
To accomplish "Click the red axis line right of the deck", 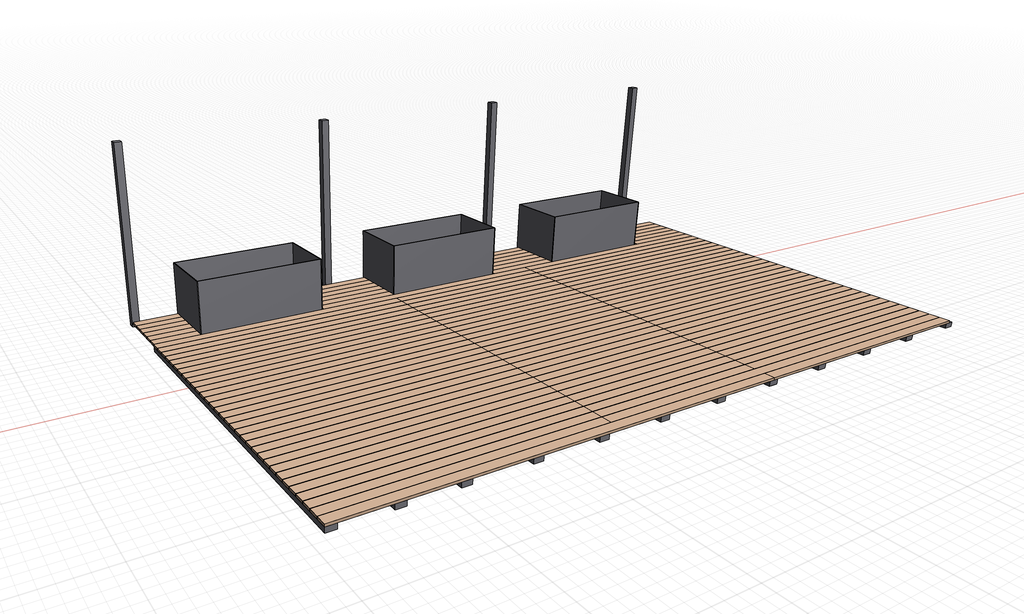I will [x=900, y=221].
